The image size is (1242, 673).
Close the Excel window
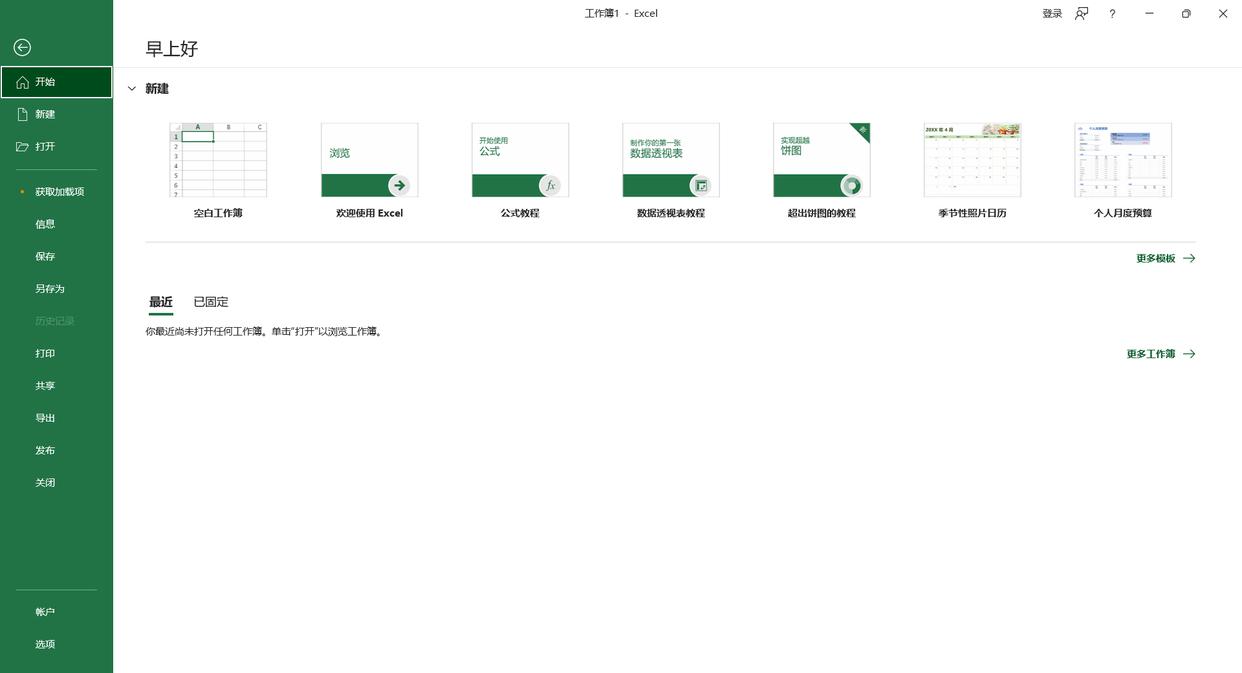[x=1223, y=14]
